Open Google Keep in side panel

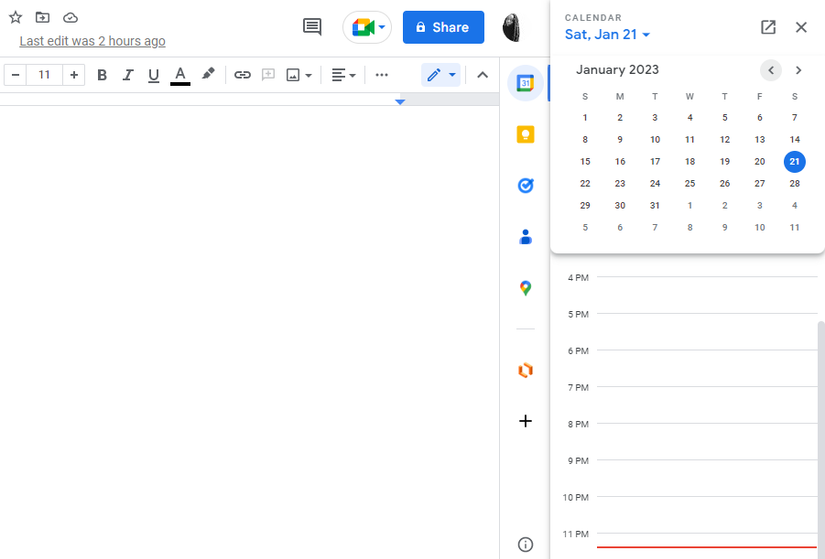[x=525, y=135]
